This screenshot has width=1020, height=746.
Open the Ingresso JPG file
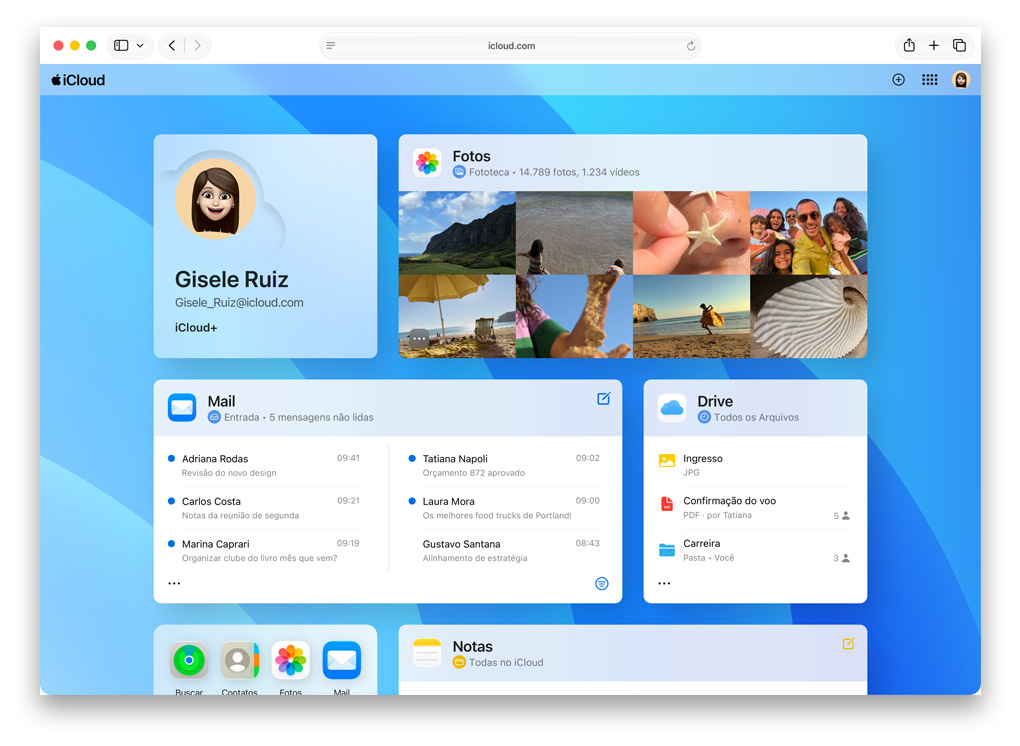(x=754, y=465)
